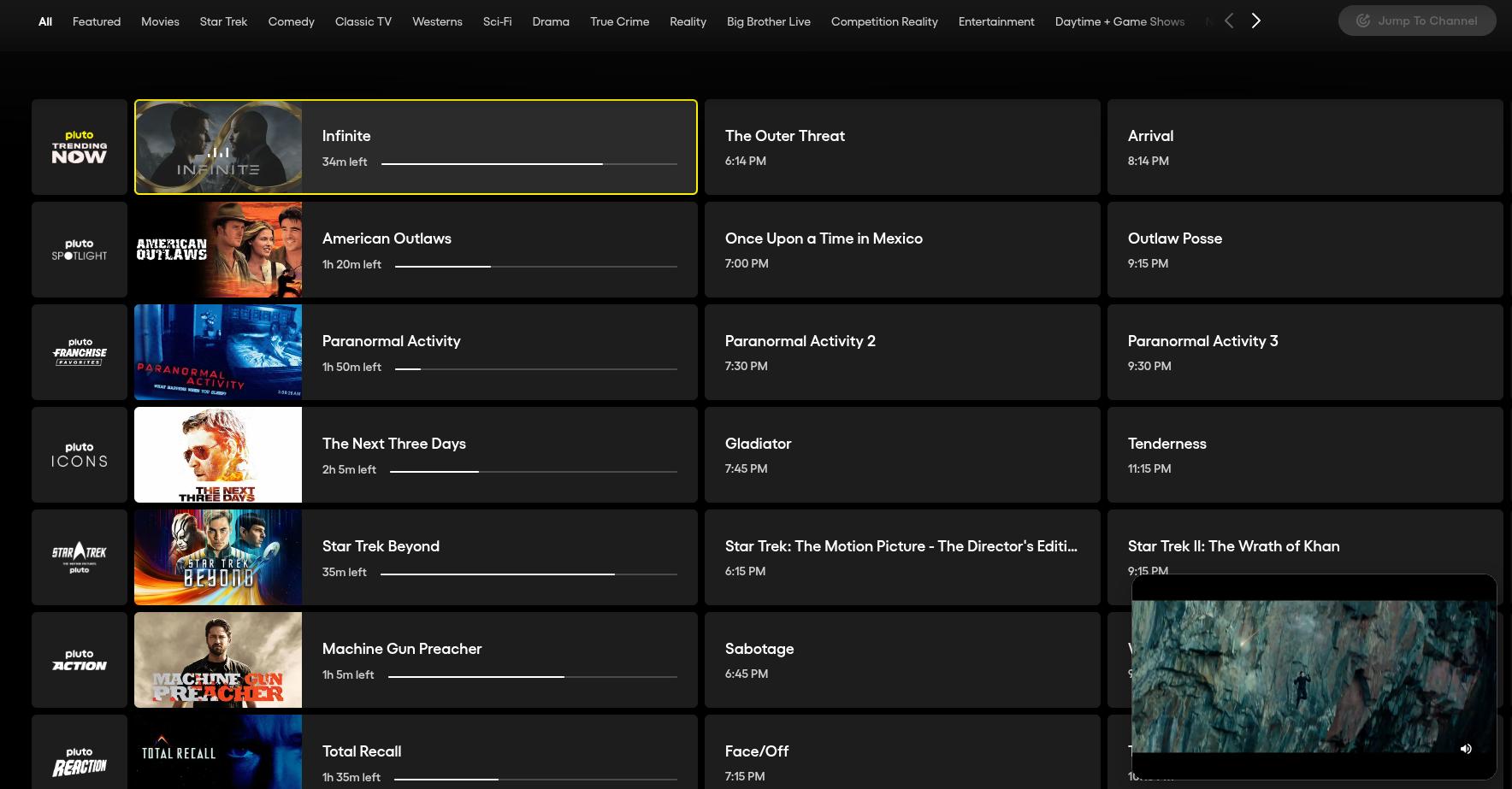
Task: Select the Daytime + Game Shows tab
Action: tap(1119, 21)
